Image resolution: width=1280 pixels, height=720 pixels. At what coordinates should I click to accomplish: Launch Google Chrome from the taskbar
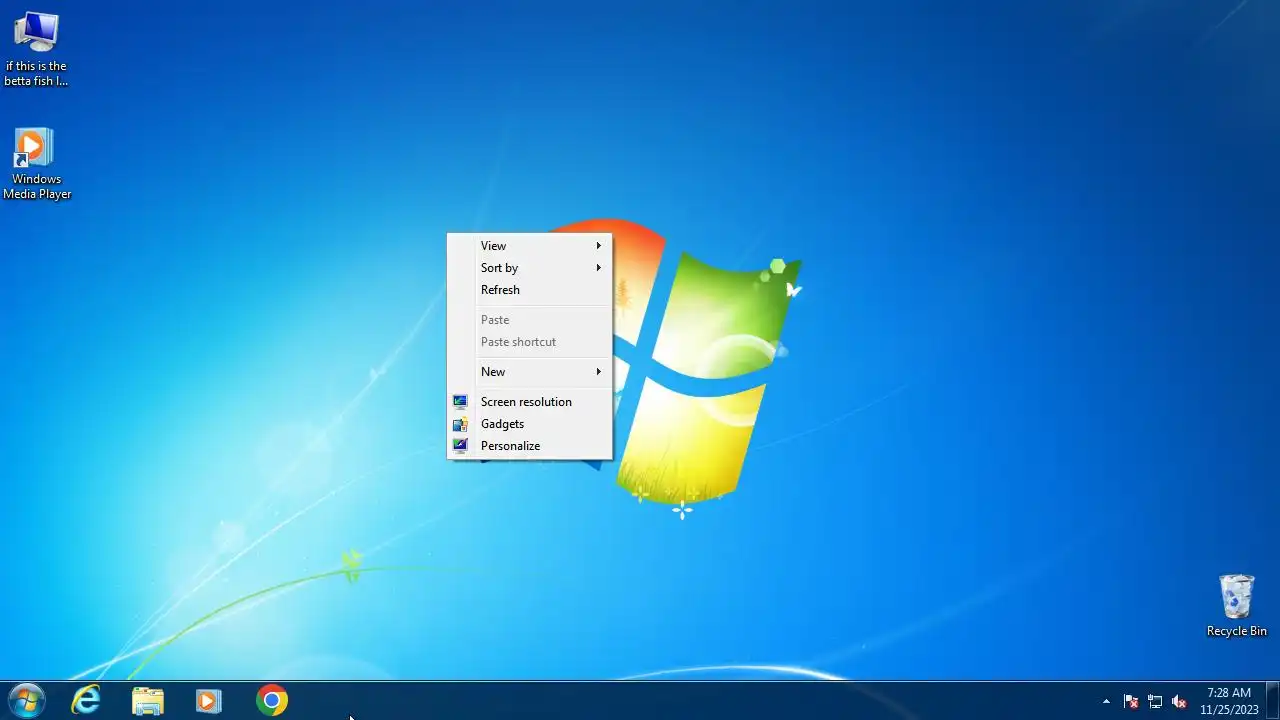coord(271,701)
